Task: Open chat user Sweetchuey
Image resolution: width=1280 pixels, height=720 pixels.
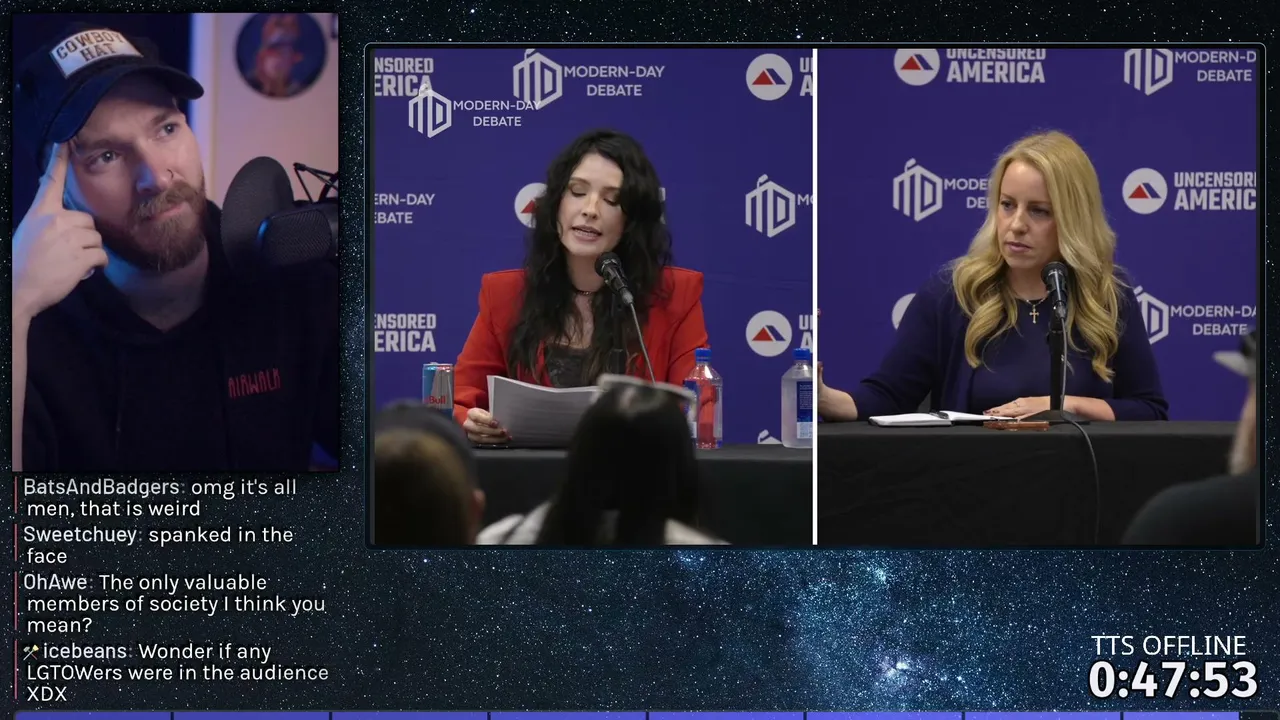Action: [80, 535]
